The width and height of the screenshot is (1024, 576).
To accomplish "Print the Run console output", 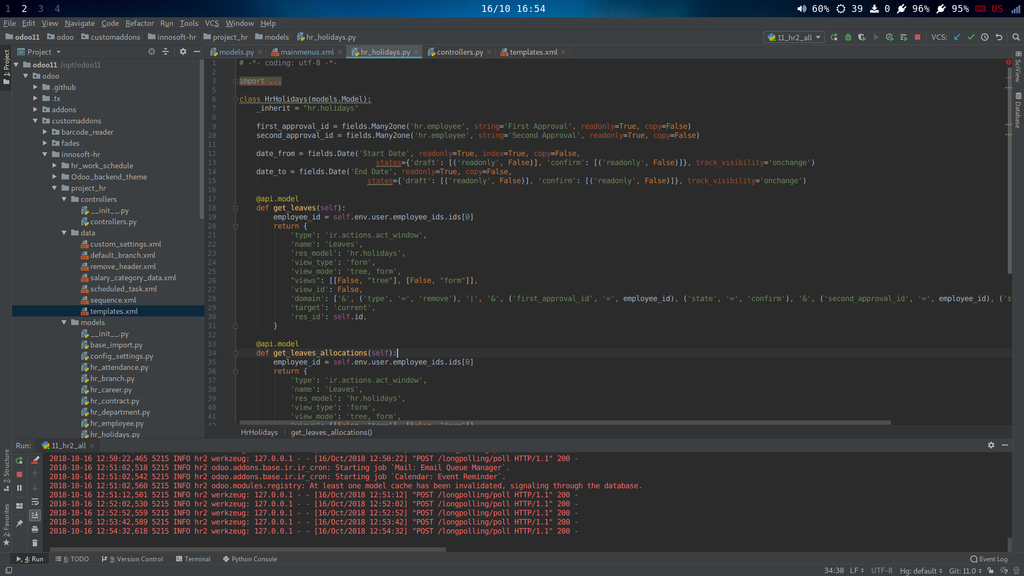I will (35, 529).
